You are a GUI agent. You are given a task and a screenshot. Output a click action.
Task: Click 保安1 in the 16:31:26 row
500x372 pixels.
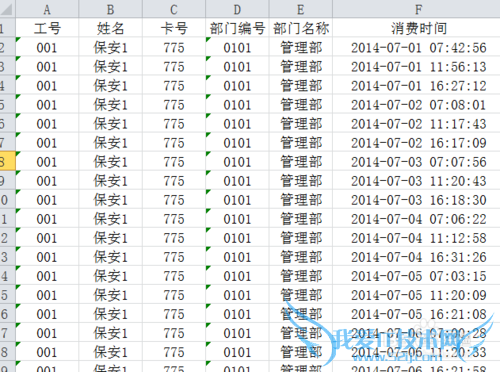point(110,256)
